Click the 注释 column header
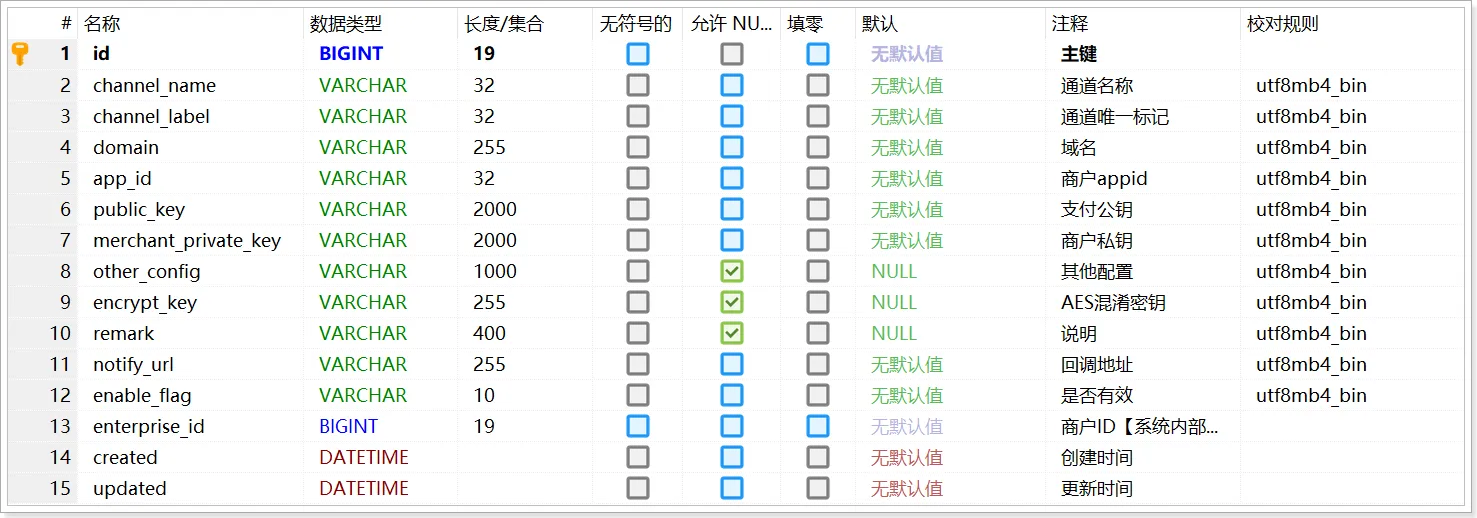1477x518 pixels. pos(1070,24)
